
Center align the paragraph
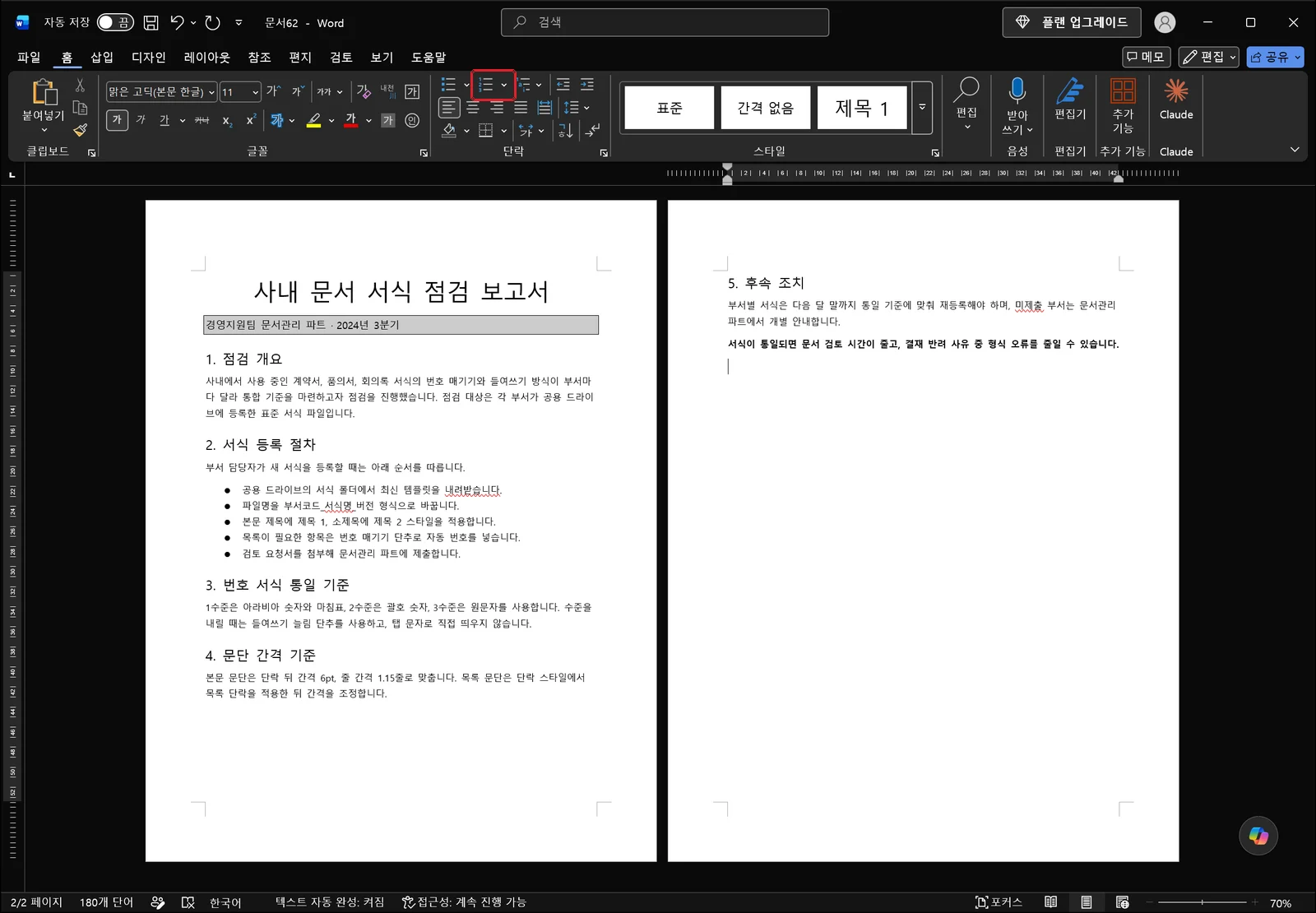473,108
